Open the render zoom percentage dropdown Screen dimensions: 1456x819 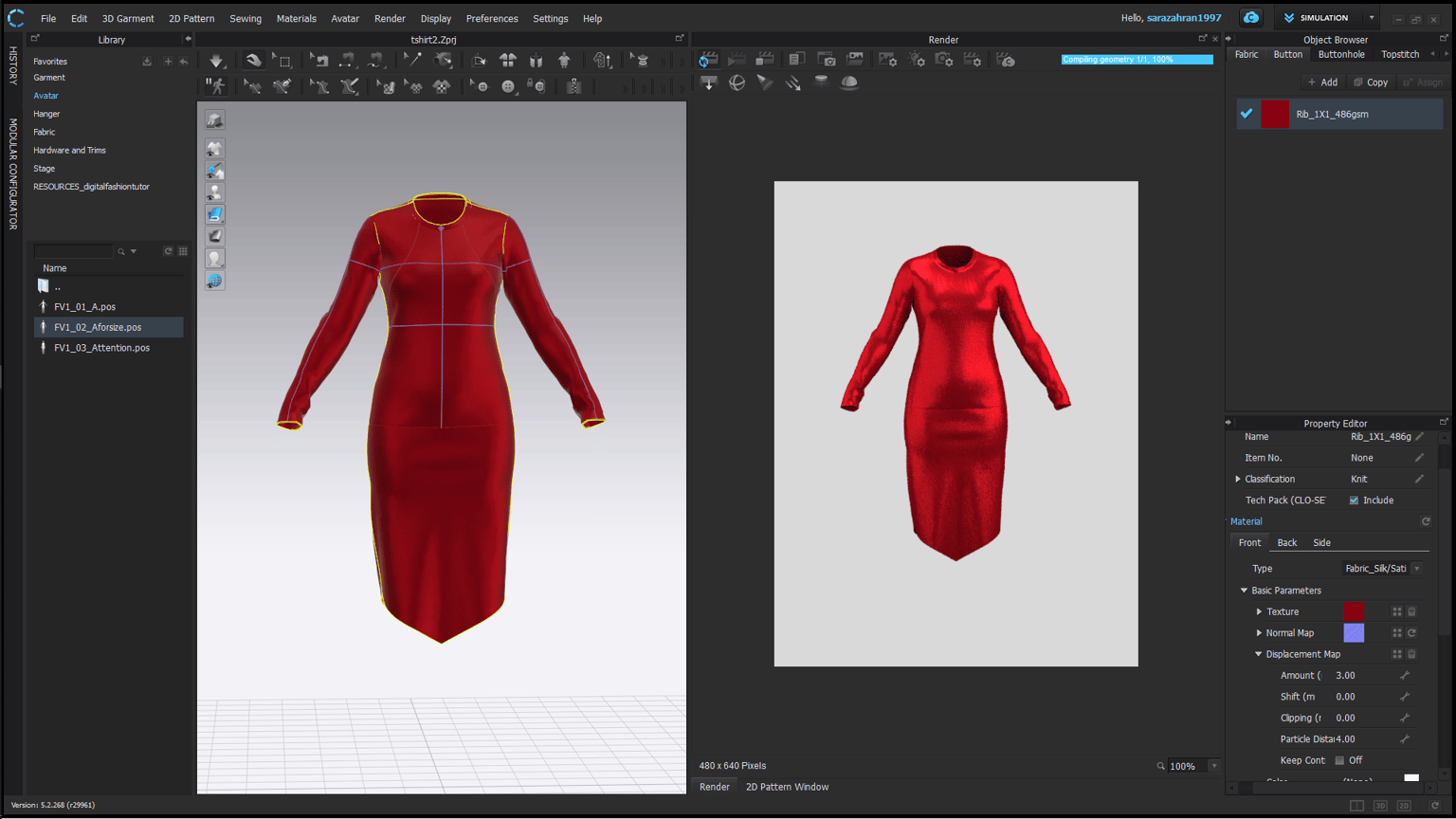pos(1214,766)
